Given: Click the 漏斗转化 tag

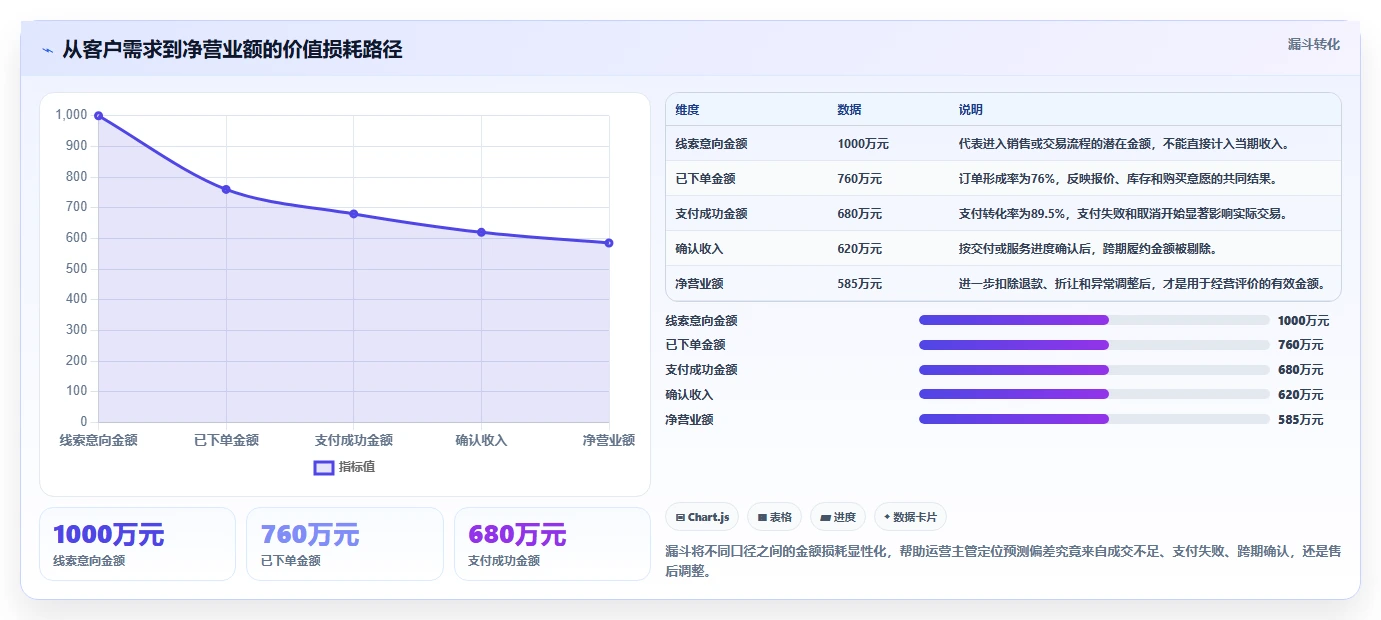Looking at the screenshot, I should (1313, 44).
